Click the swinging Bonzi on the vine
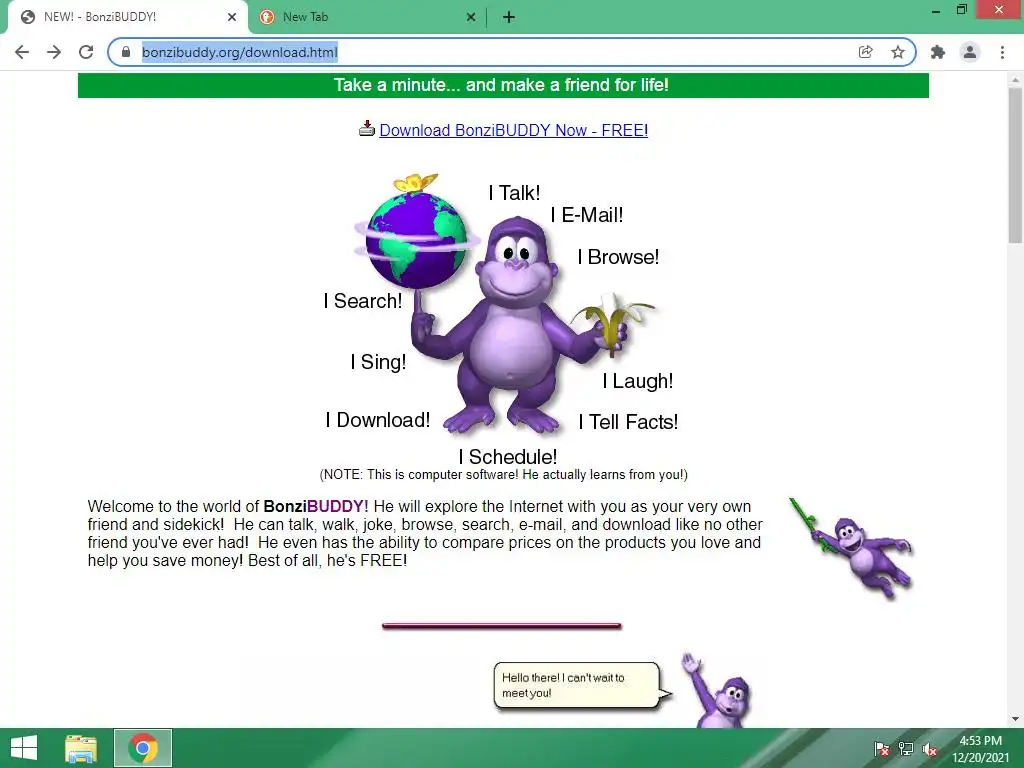1024x768 pixels. click(854, 547)
